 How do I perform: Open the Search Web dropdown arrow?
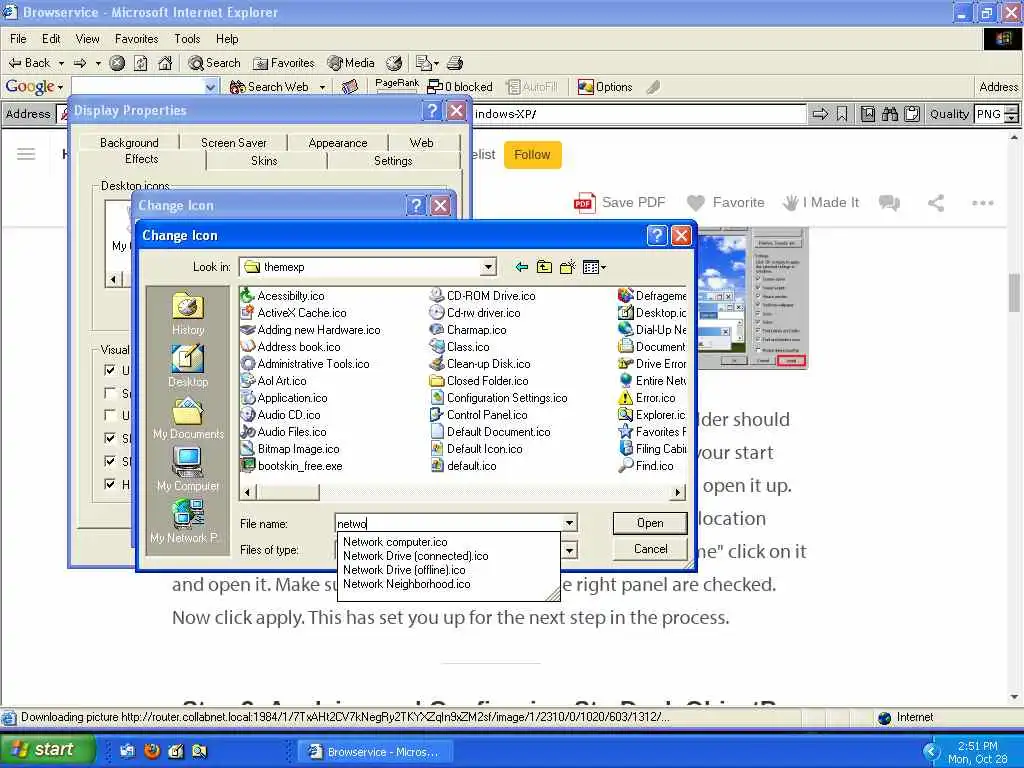coord(322,87)
